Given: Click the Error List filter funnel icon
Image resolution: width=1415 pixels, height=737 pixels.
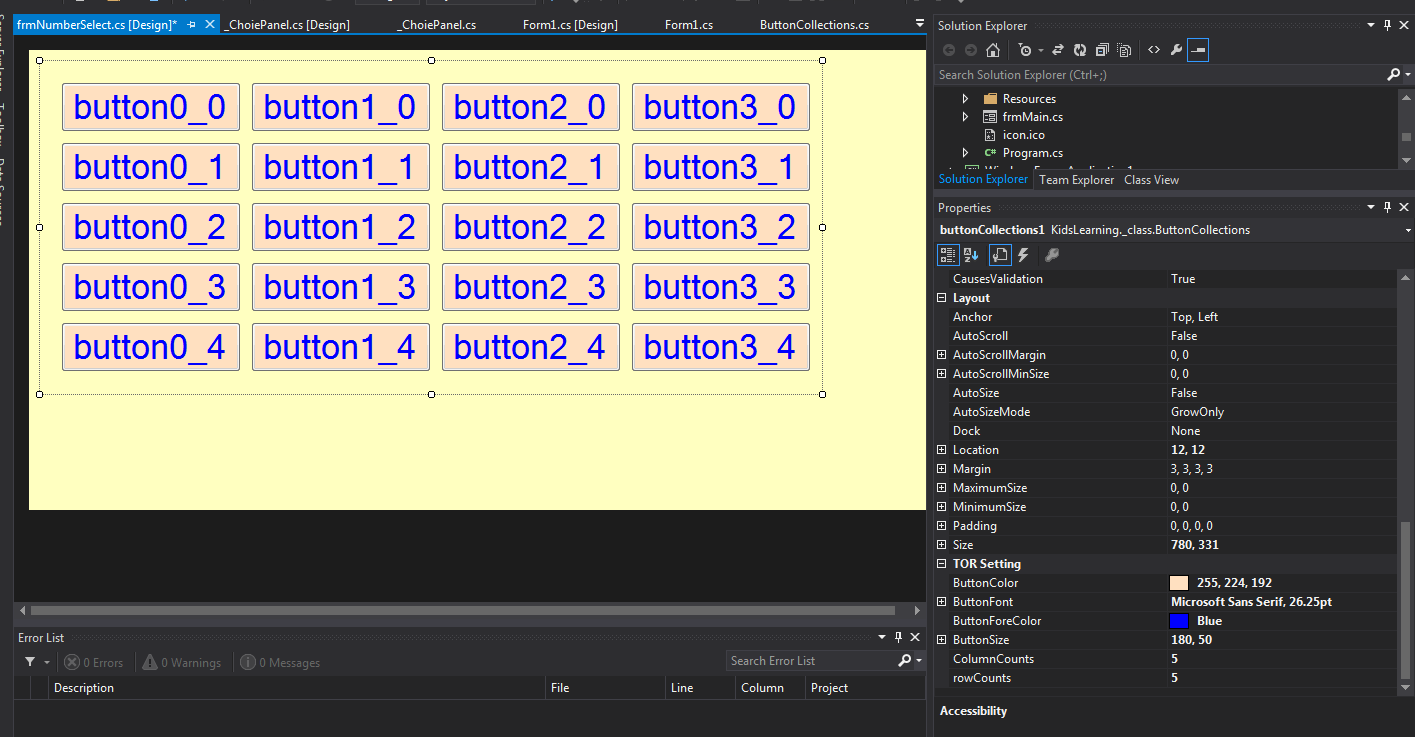Looking at the screenshot, I should pos(30,662).
